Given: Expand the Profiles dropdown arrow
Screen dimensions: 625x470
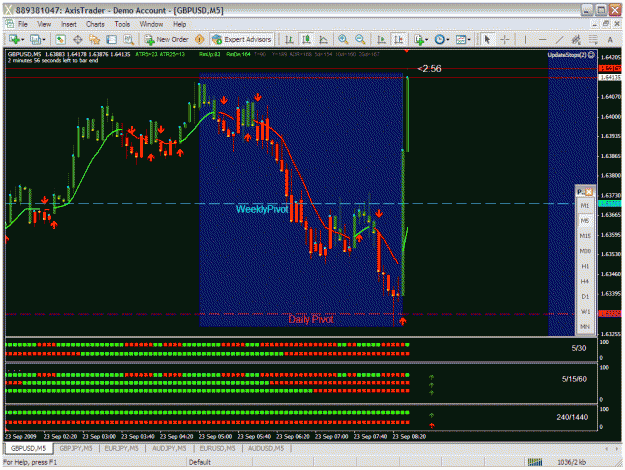Looking at the screenshot, I should pyautogui.click(x=44, y=40).
